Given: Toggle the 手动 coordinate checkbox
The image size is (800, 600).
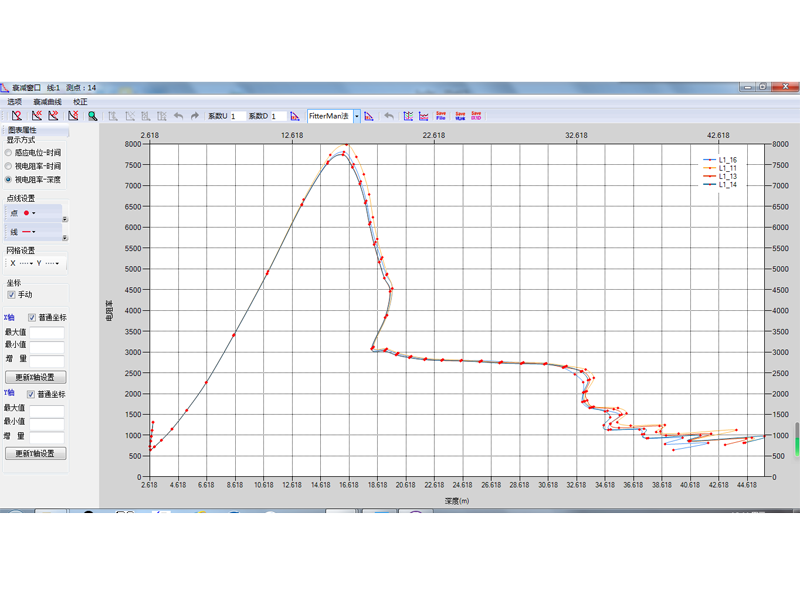Looking at the screenshot, I should (x=12, y=295).
